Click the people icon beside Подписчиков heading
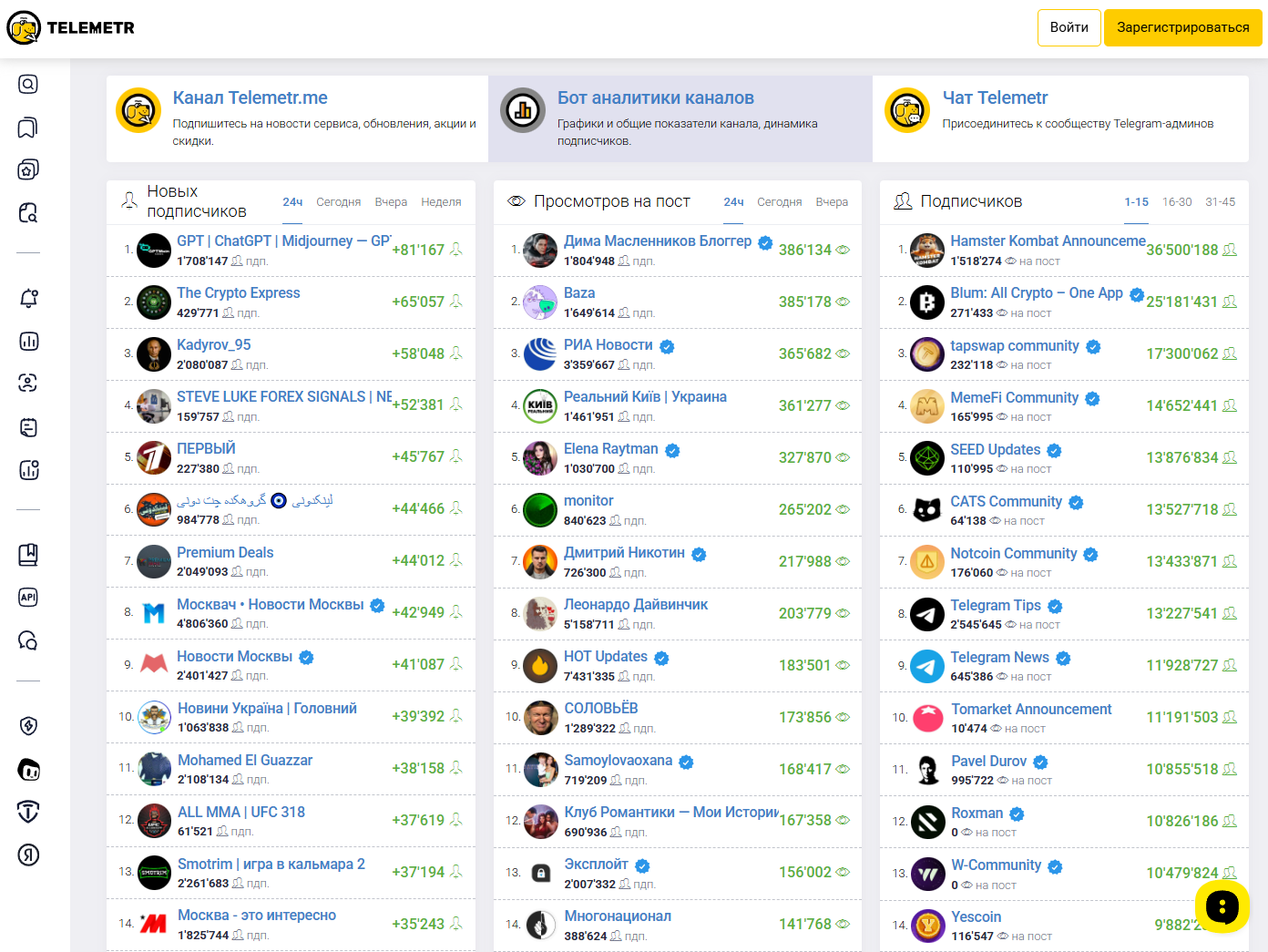Image resolution: width=1268 pixels, height=952 pixels. pyautogui.click(x=903, y=201)
